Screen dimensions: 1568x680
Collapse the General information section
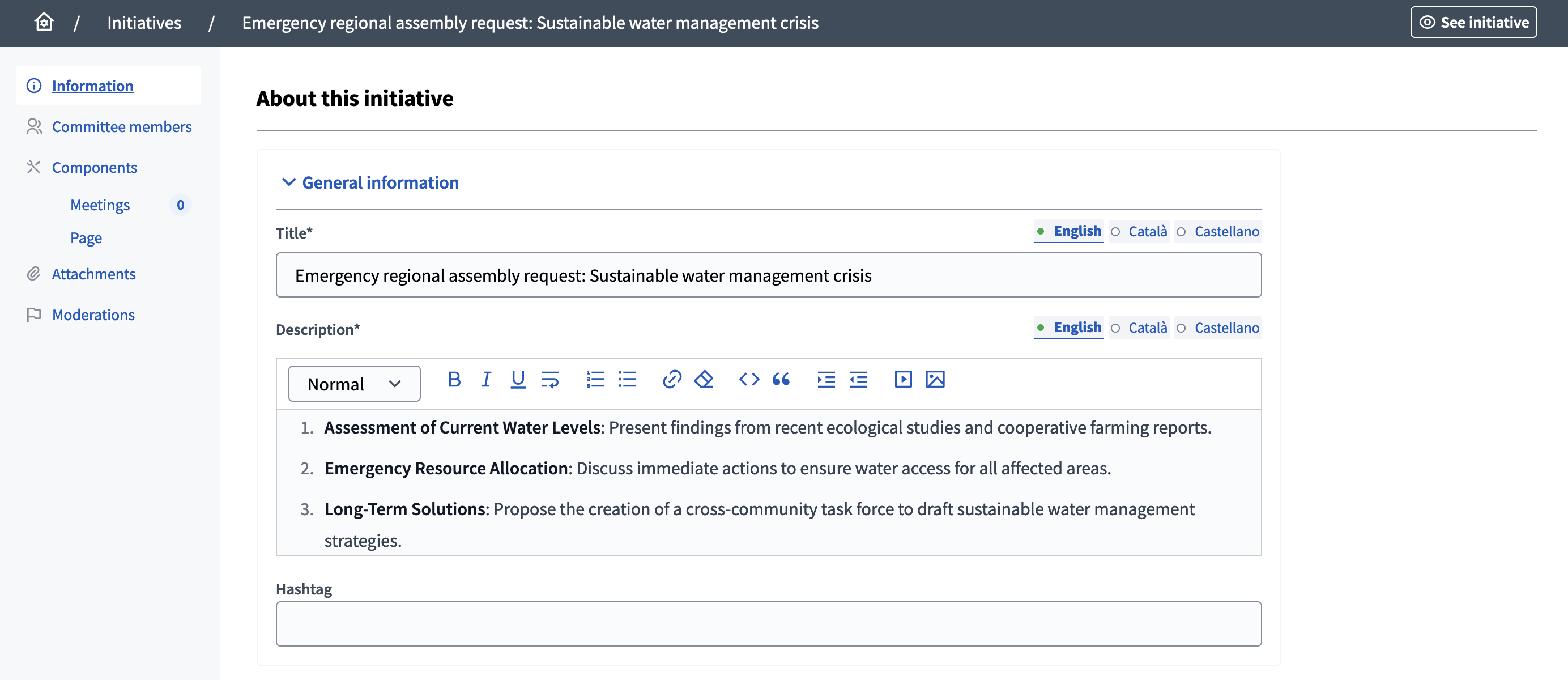[x=381, y=182]
